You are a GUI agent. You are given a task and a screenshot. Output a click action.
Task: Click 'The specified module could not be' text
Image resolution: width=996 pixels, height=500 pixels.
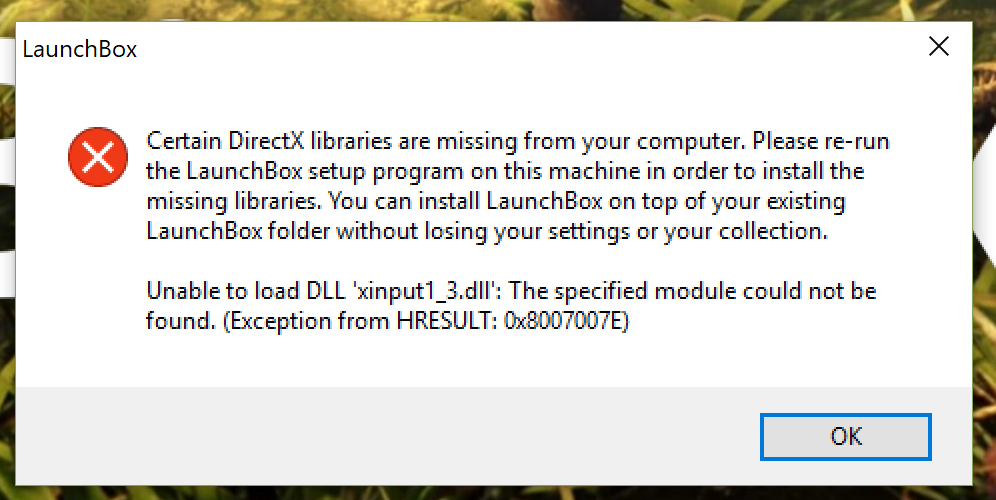(x=693, y=292)
